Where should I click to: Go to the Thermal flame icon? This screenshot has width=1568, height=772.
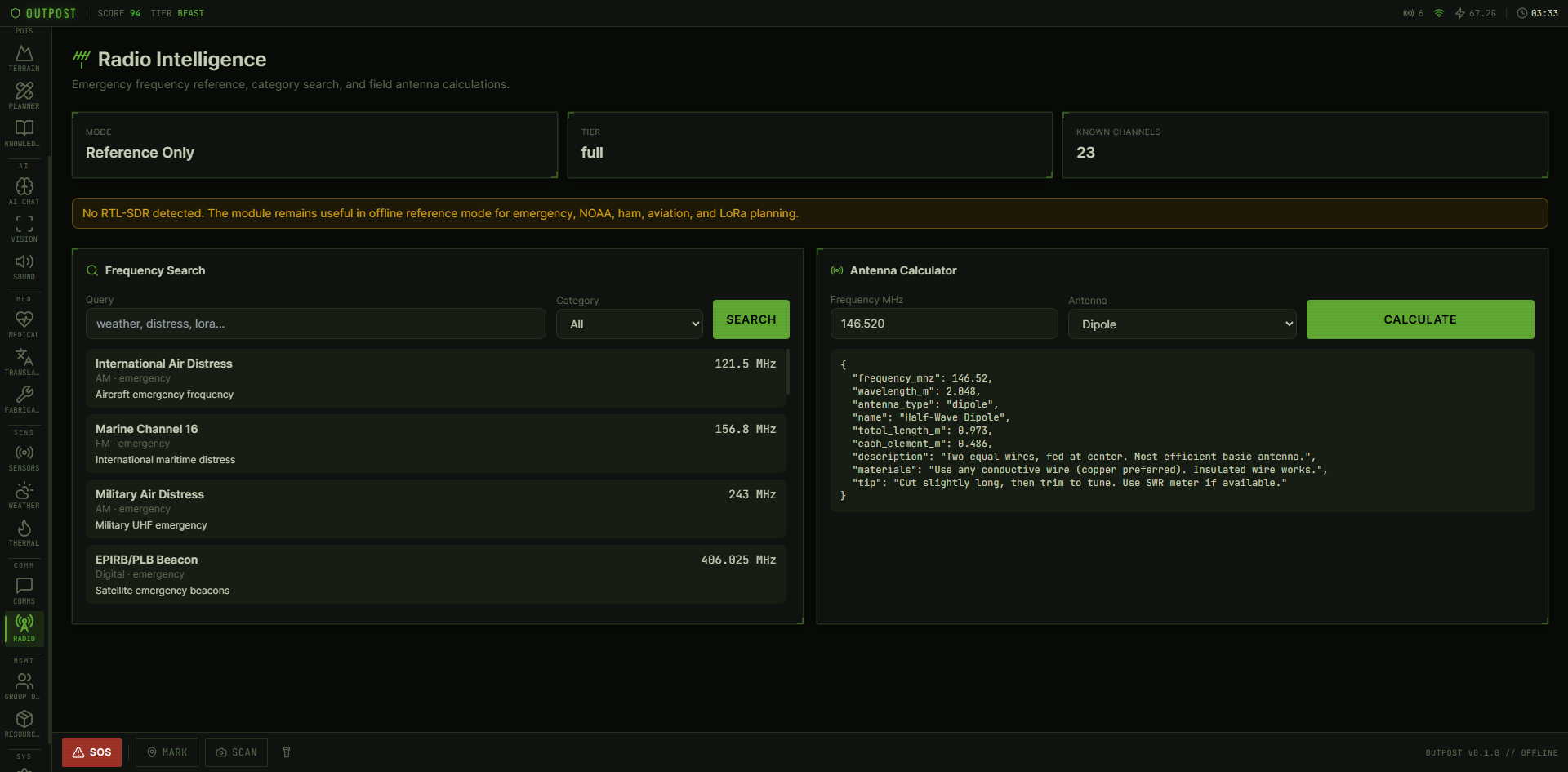(x=24, y=533)
